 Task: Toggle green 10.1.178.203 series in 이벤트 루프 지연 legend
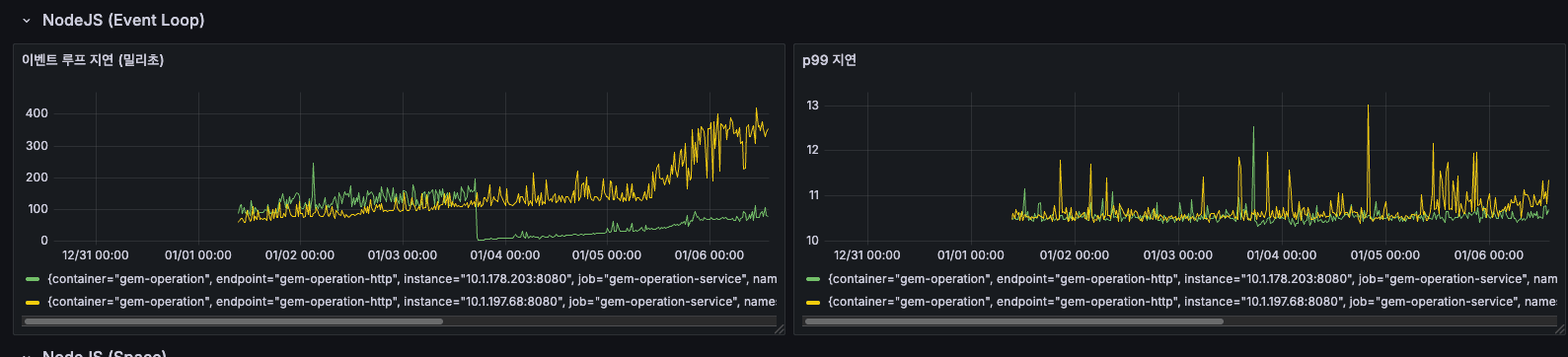(x=33, y=279)
